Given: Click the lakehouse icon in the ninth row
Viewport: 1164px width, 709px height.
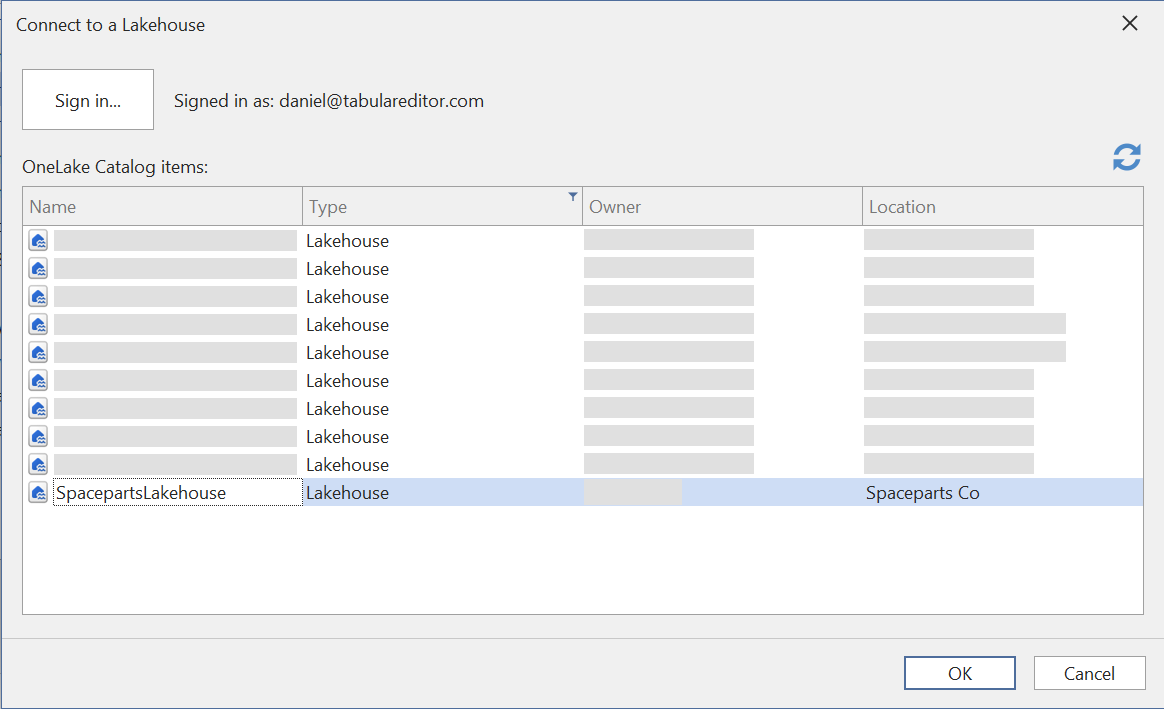Looking at the screenshot, I should click(x=37, y=464).
